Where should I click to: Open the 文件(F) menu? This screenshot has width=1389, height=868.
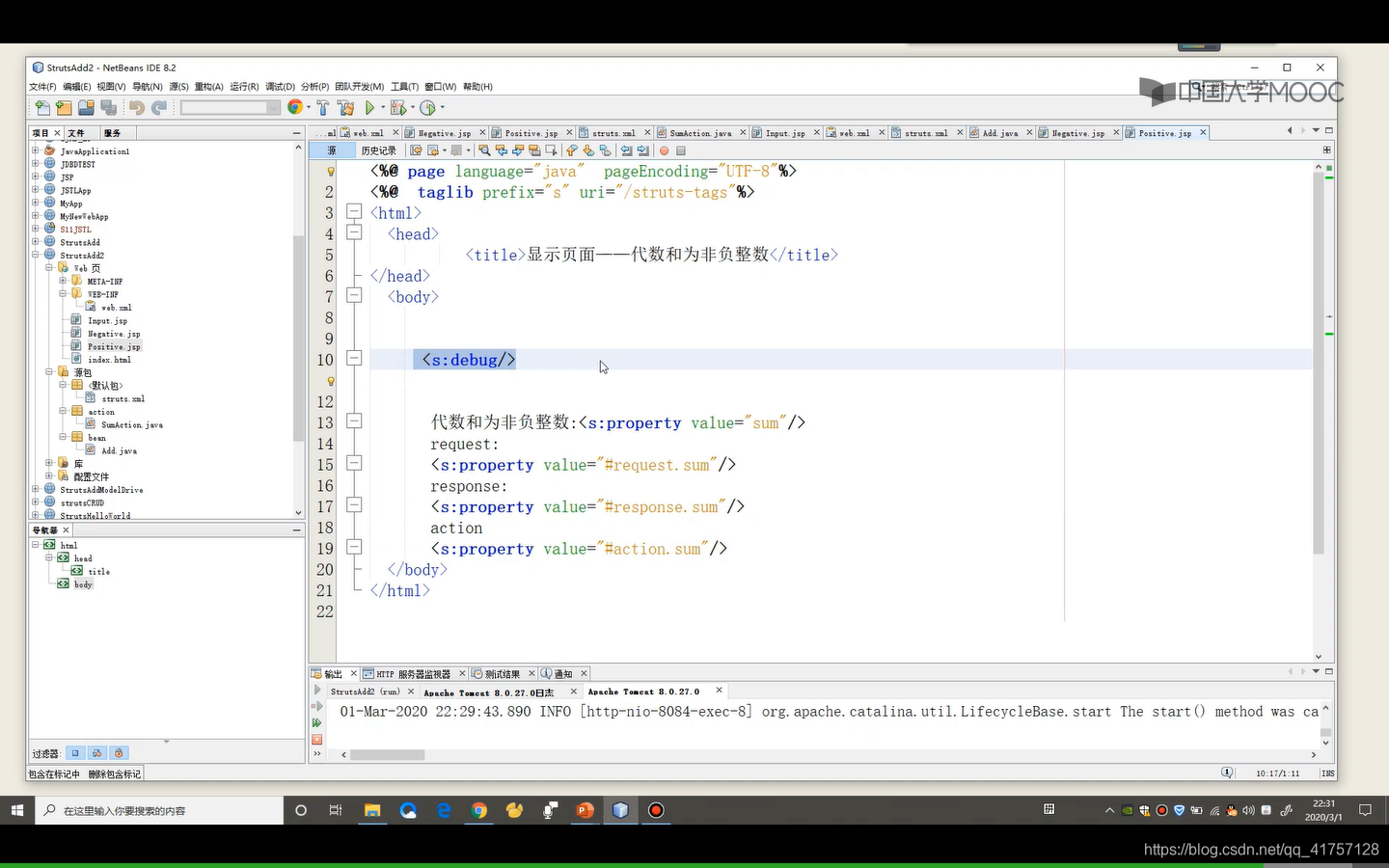[x=42, y=87]
